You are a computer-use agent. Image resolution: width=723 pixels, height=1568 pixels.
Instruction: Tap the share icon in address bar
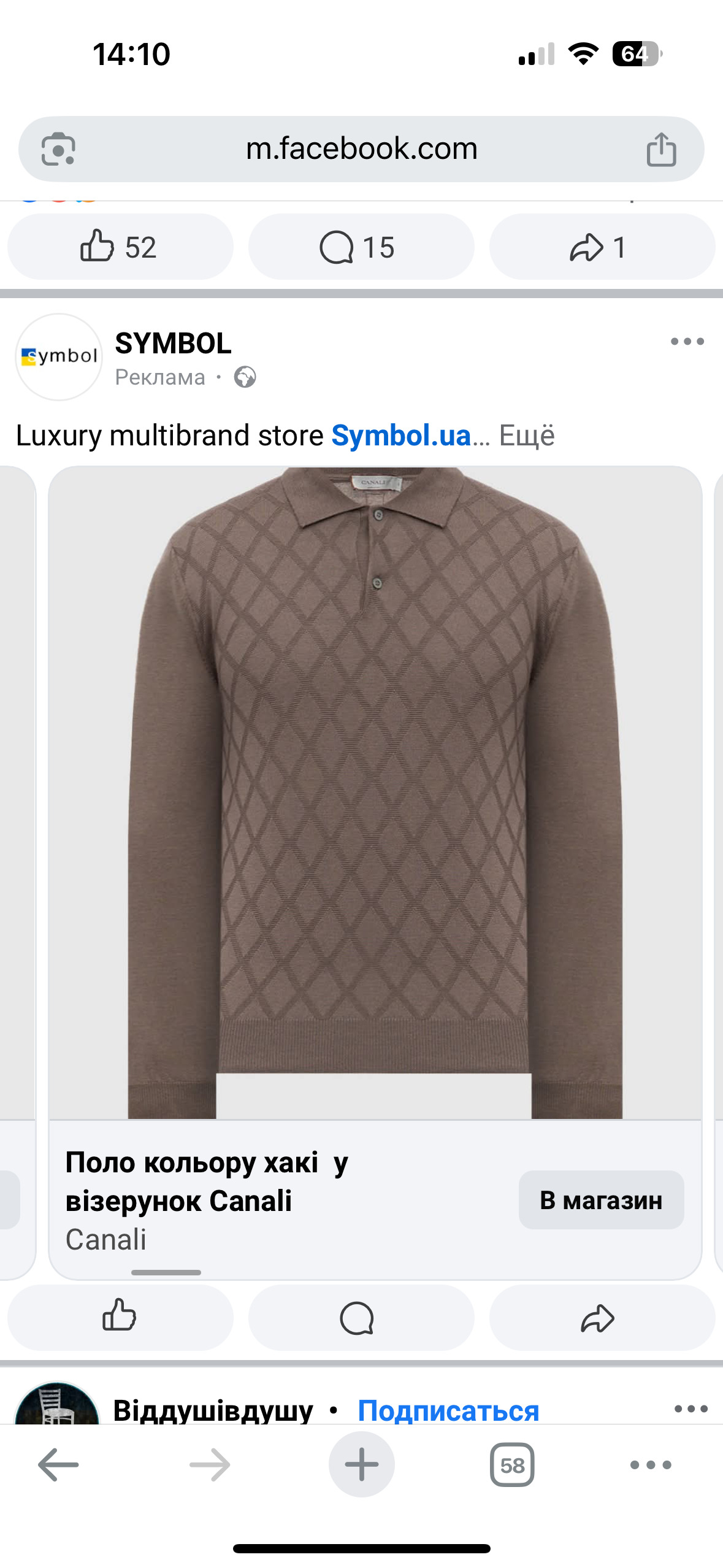click(x=661, y=149)
